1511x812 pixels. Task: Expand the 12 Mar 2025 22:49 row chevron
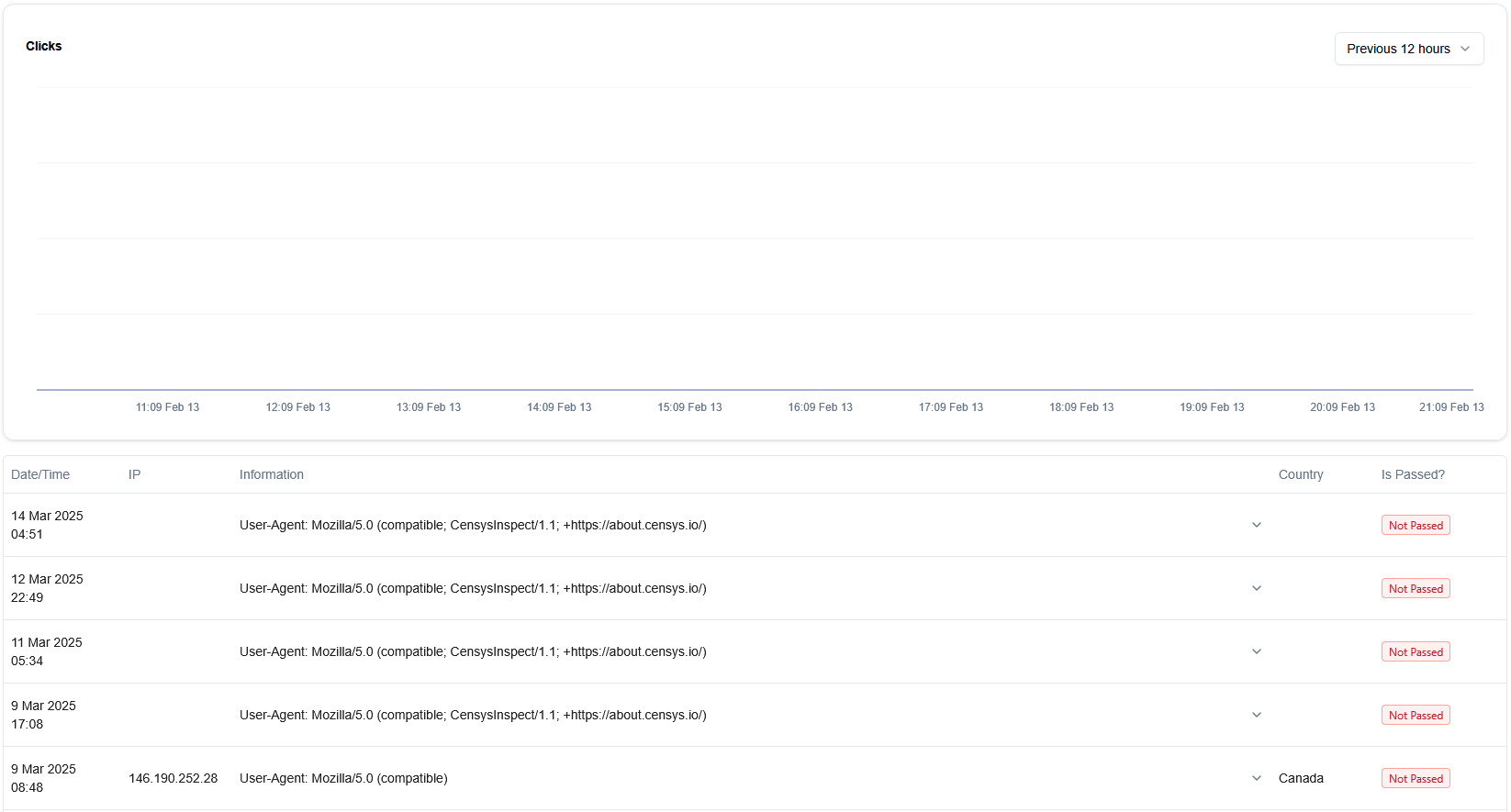pyautogui.click(x=1257, y=588)
